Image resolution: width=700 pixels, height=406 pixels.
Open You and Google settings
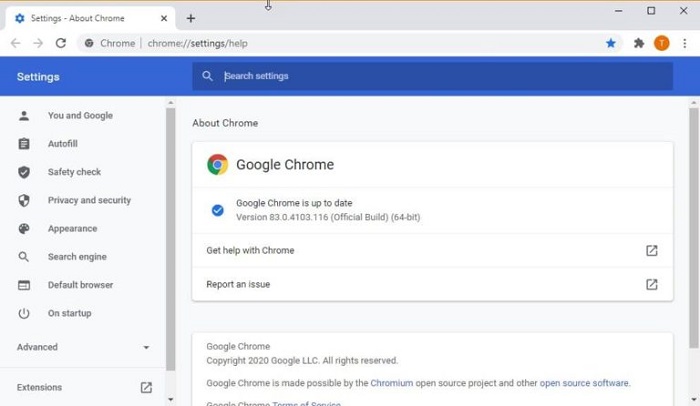[x=80, y=115]
